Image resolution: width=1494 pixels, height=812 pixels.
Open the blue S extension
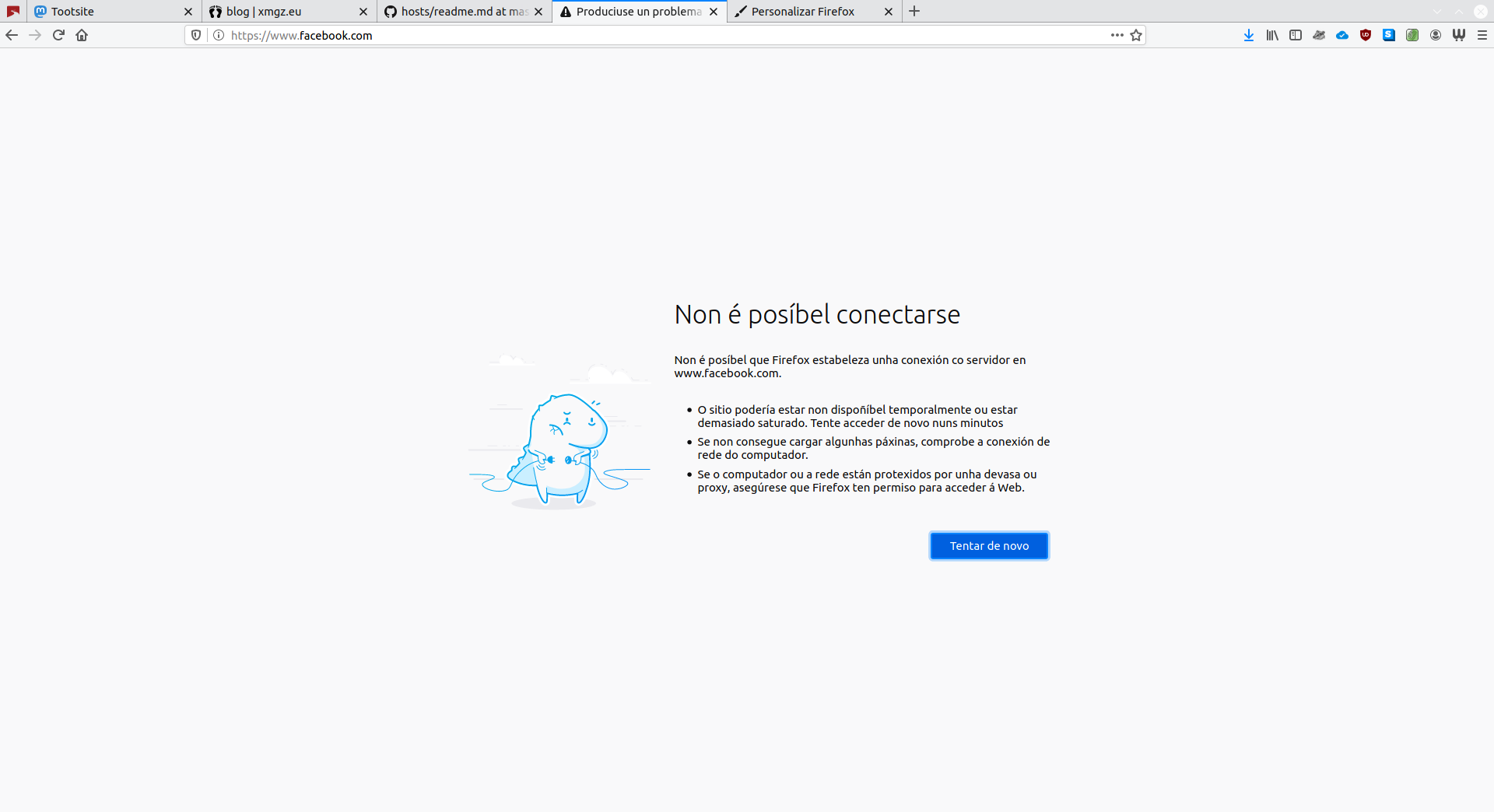tap(1389, 35)
